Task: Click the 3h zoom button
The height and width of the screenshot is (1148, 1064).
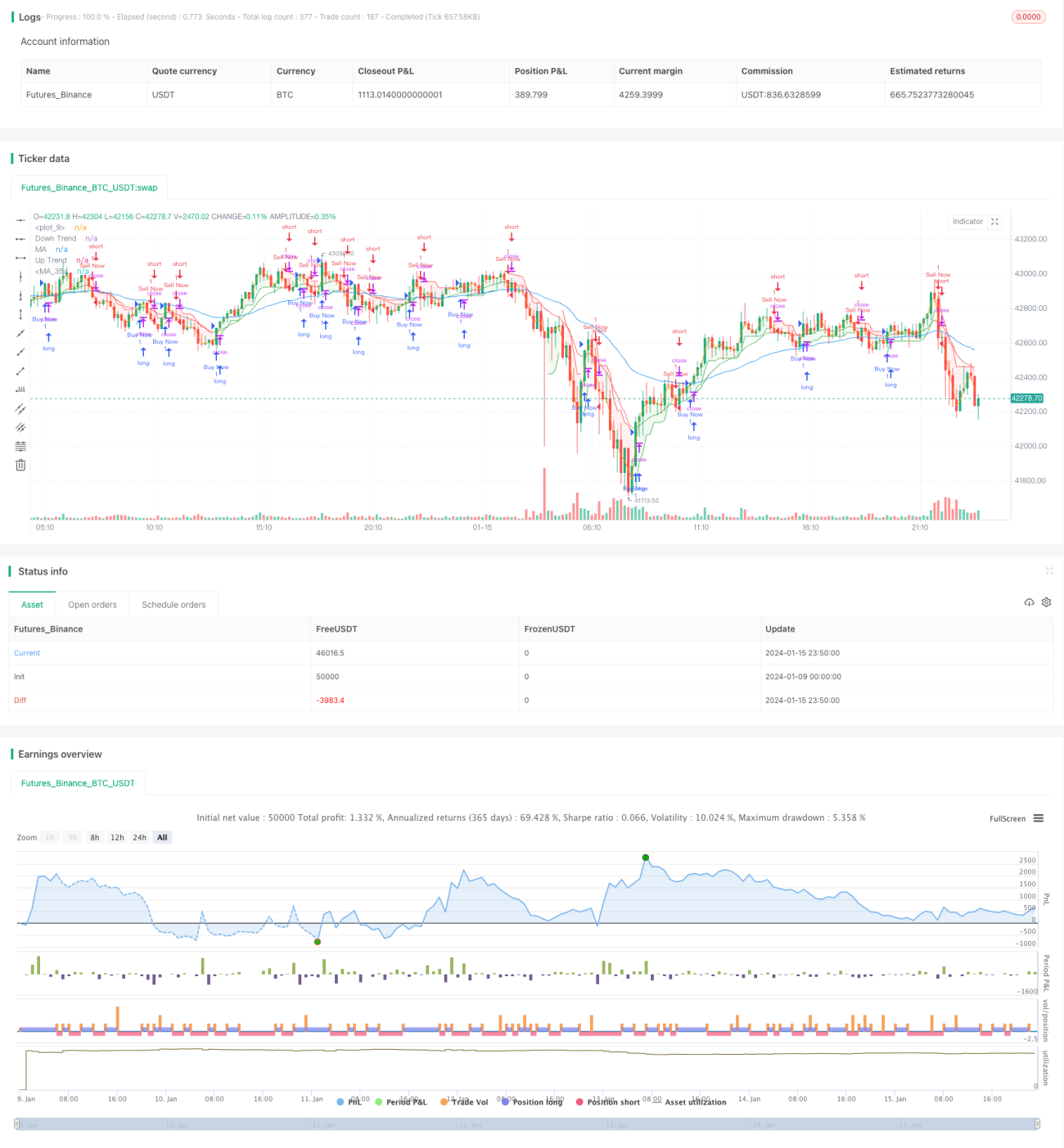Action: coord(72,837)
